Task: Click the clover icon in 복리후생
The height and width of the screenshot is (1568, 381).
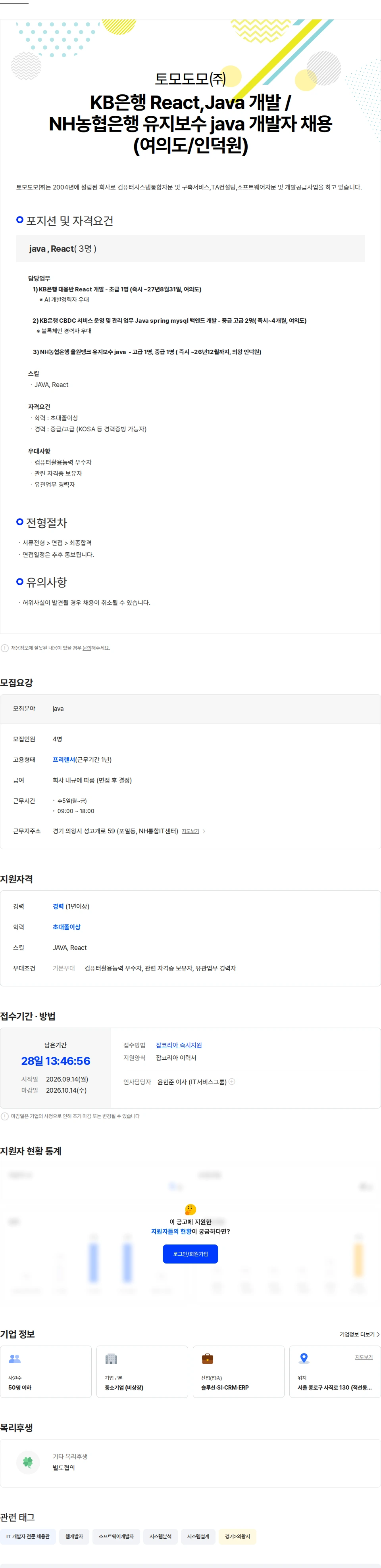Action: [x=27, y=1461]
